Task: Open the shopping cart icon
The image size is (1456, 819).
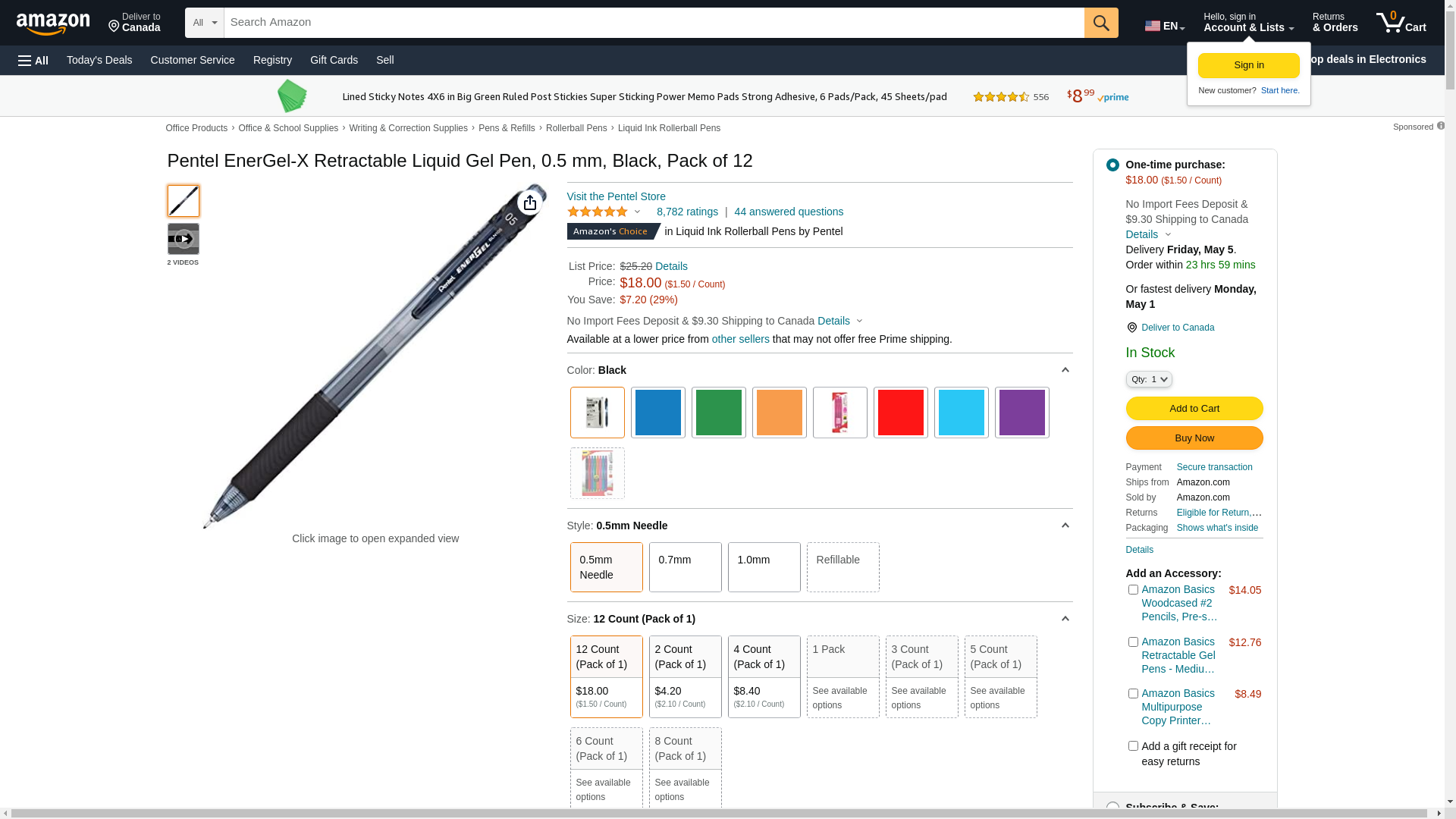Action: click(x=1400, y=23)
